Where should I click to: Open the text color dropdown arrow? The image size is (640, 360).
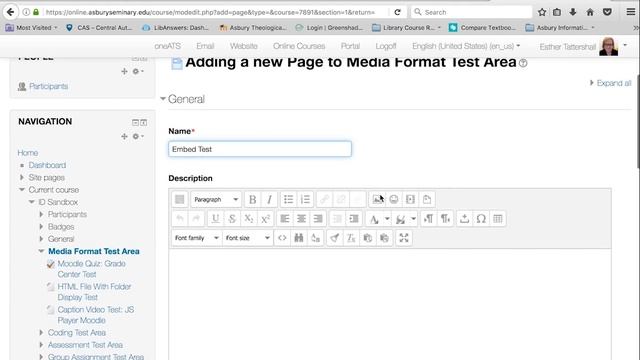point(387,219)
